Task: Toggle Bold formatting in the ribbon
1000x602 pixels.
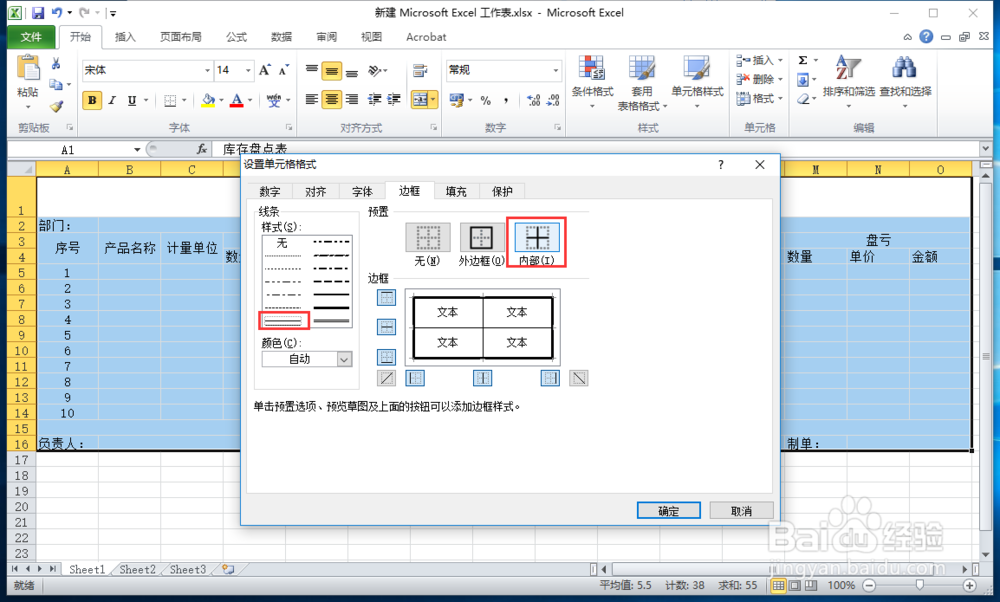Action: [x=92, y=100]
